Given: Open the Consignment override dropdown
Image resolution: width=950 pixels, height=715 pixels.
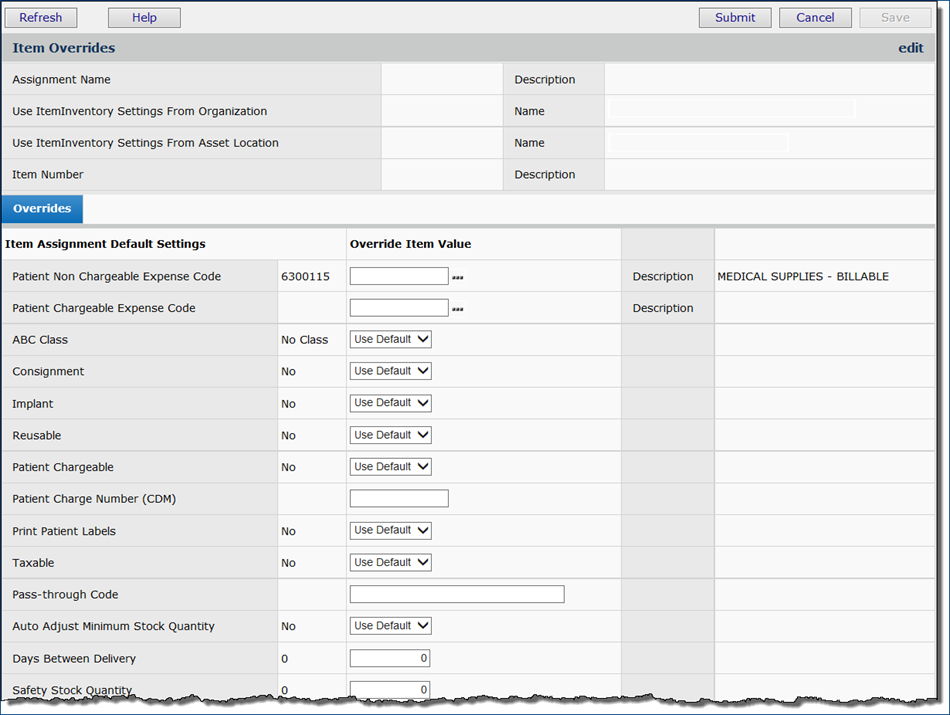Looking at the screenshot, I should click(x=390, y=371).
